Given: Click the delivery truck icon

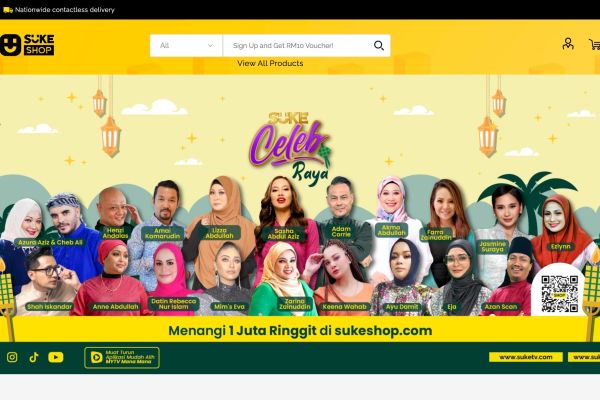Looking at the screenshot, I should point(8,10).
